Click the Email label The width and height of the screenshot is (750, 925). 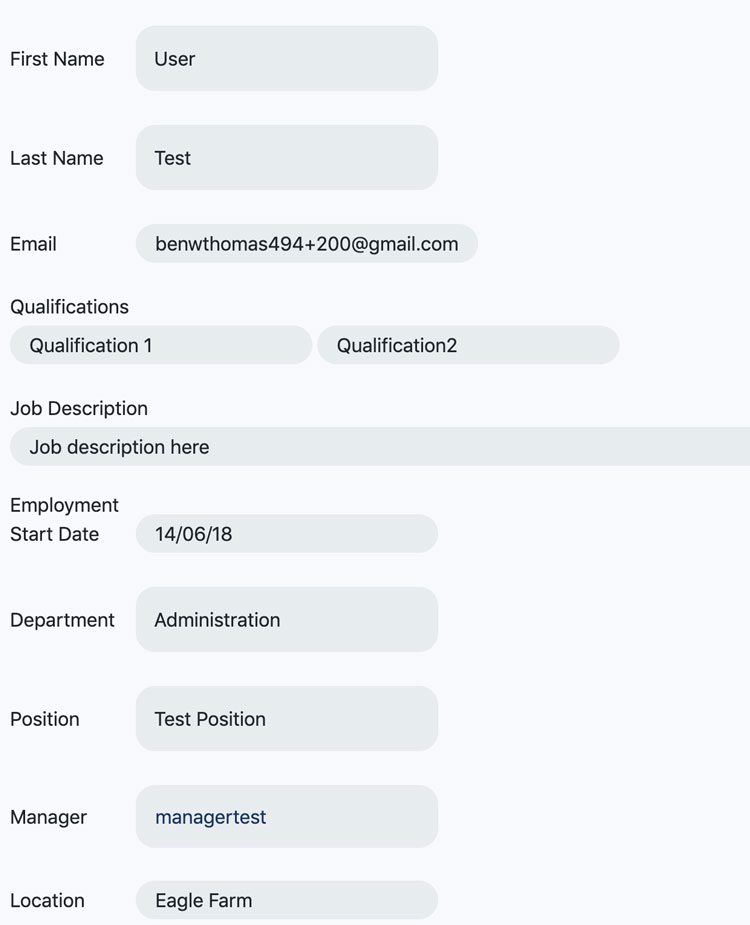point(33,243)
